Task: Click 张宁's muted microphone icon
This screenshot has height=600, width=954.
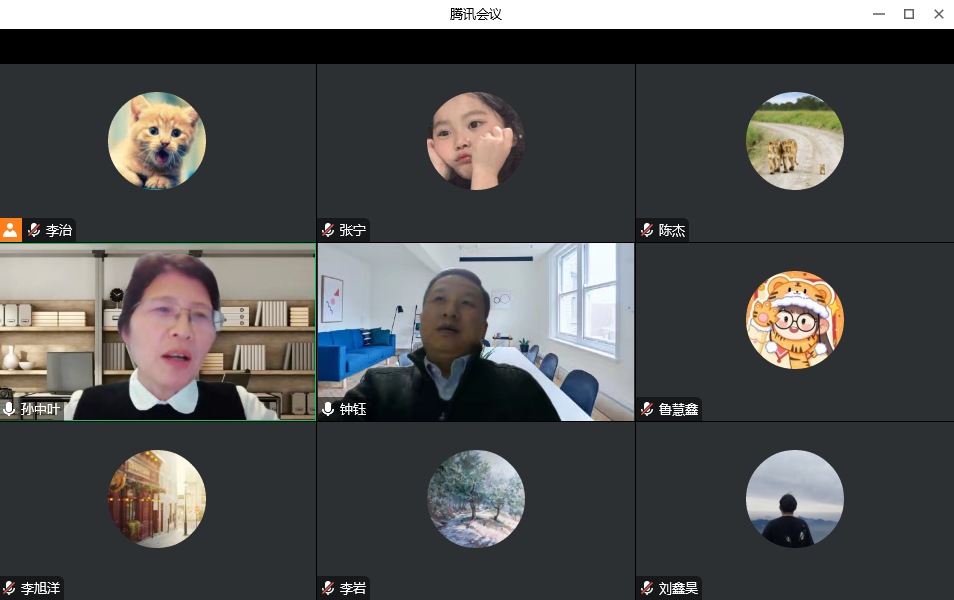Action: pyautogui.click(x=327, y=230)
